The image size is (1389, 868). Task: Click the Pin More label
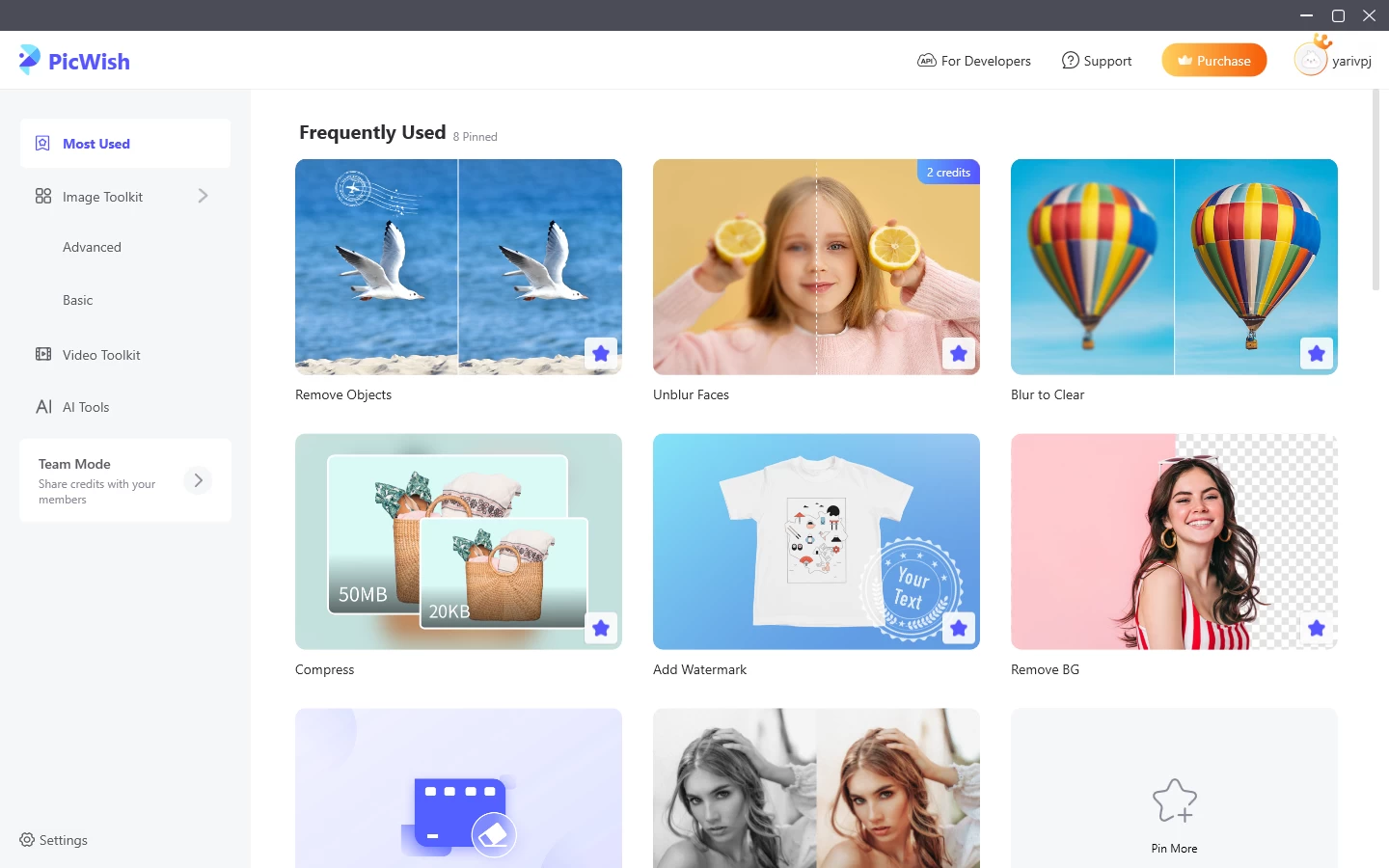click(x=1174, y=849)
